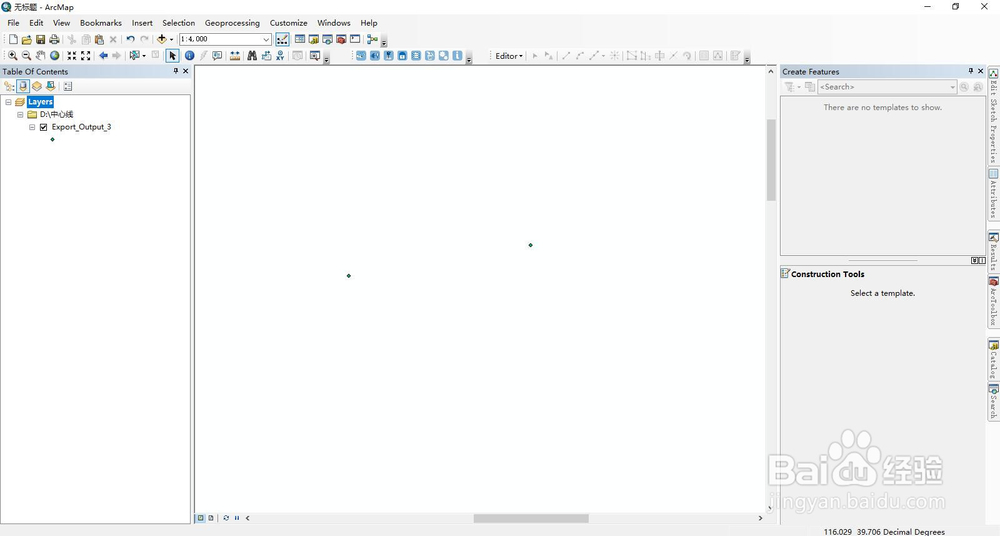This screenshot has height=536, width=1000.
Task: Open Select Features tool dropdown arrow
Action: pos(143,56)
